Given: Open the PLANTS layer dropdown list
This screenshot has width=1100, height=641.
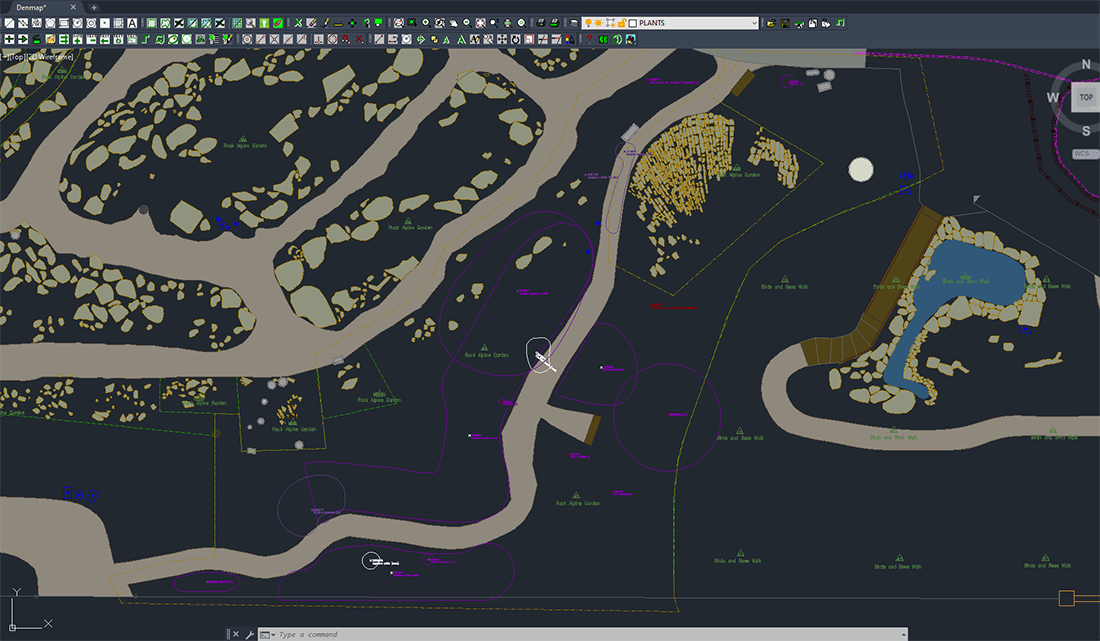Looking at the screenshot, I should (x=756, y=22).
